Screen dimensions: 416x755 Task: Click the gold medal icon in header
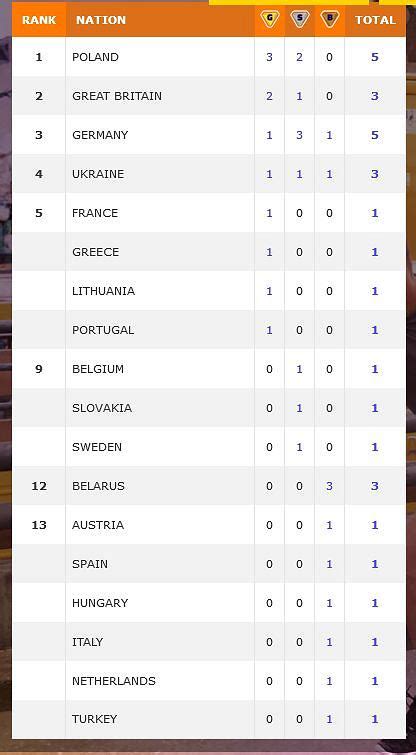coord(270,19)
